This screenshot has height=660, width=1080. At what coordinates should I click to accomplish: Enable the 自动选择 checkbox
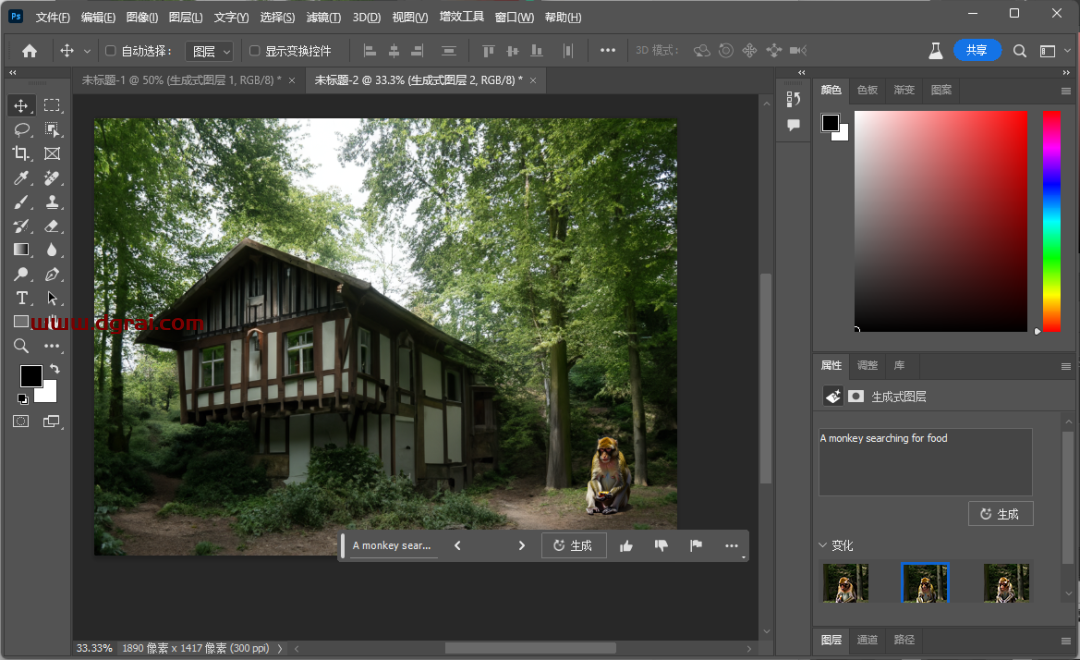pos(111,51)
